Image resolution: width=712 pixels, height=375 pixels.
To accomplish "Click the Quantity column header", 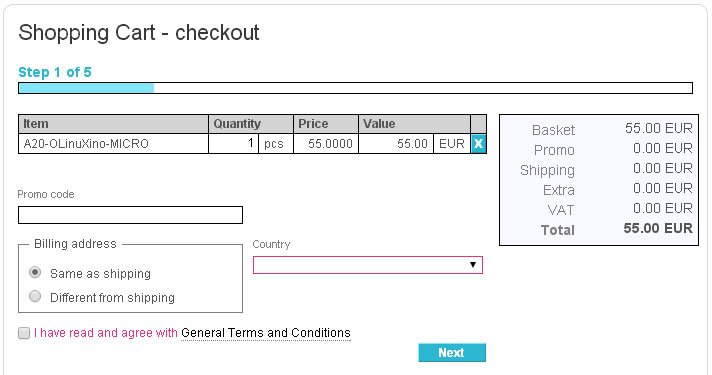I will click(251, 124).
